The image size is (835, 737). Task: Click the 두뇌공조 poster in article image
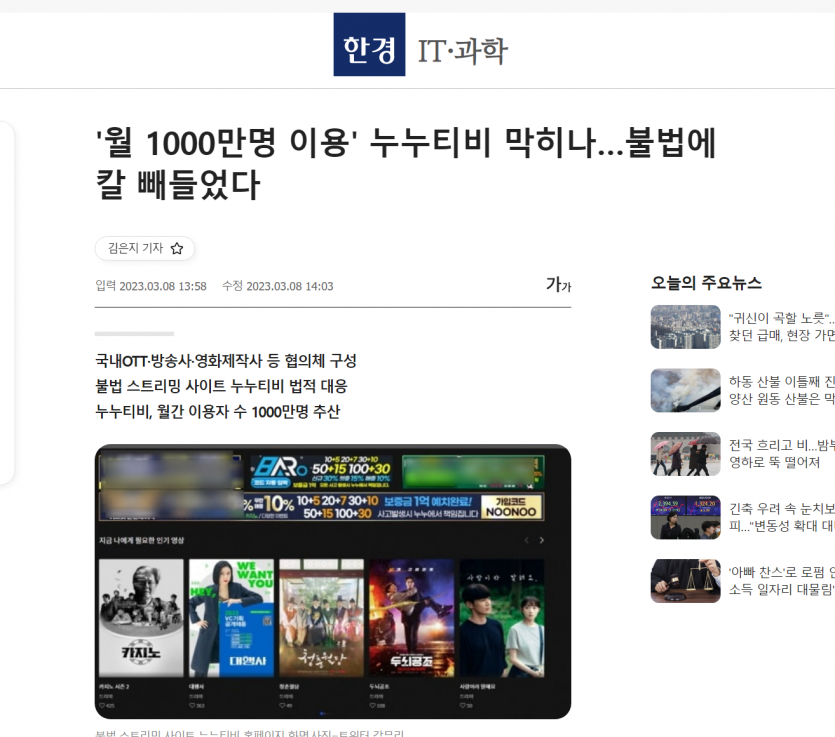[x=412, y=618]
